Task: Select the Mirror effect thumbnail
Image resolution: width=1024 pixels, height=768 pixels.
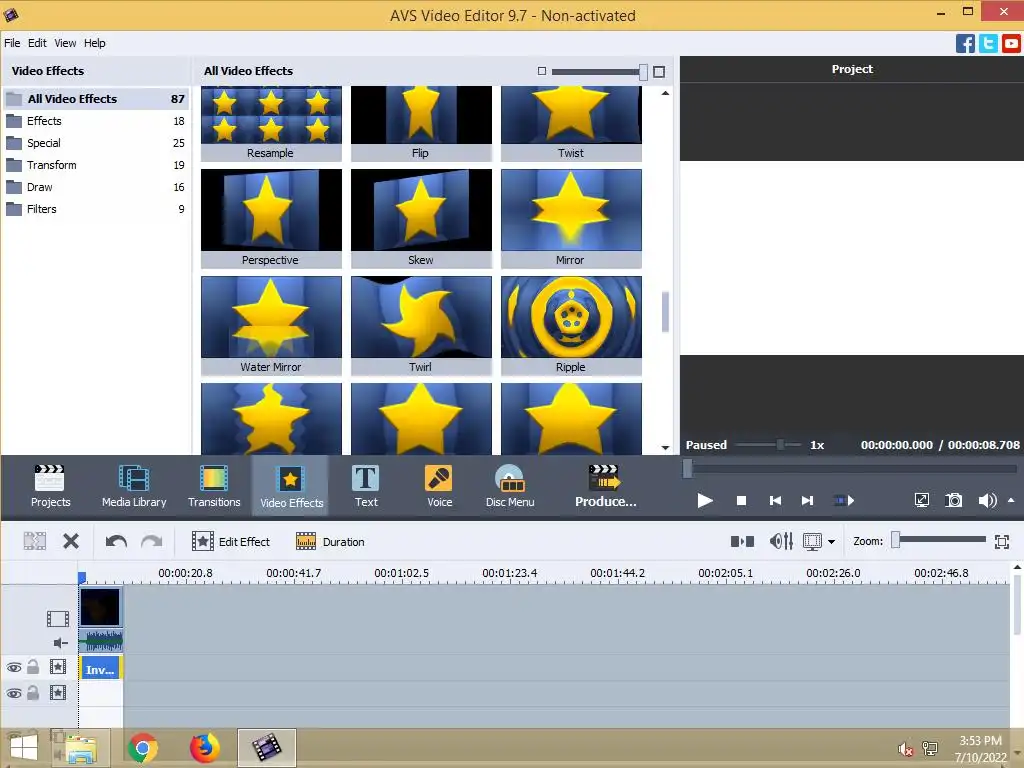Action: point(571,218)
